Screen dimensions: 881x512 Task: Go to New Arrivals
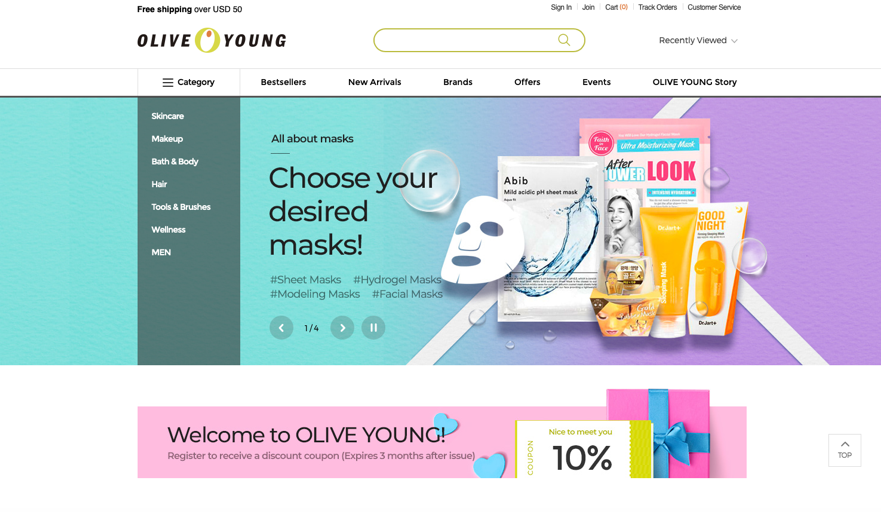[375, 82]
